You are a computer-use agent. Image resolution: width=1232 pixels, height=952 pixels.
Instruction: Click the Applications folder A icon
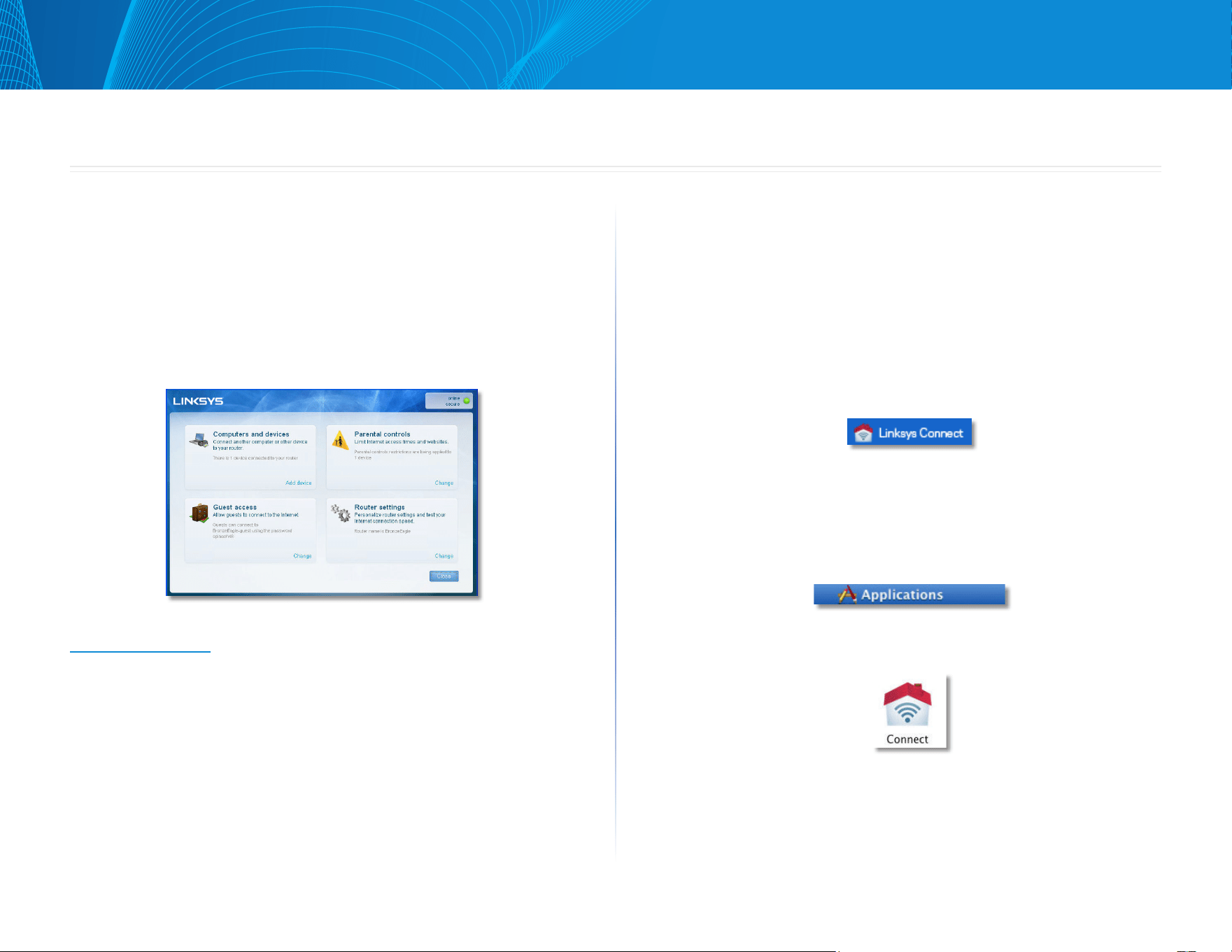point(847,595)
